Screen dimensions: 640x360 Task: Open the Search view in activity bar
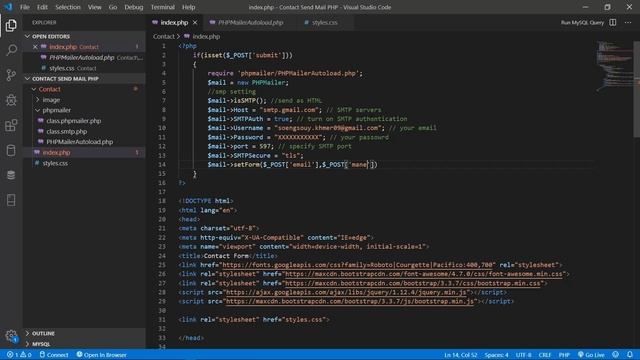[x=11, y=50]
